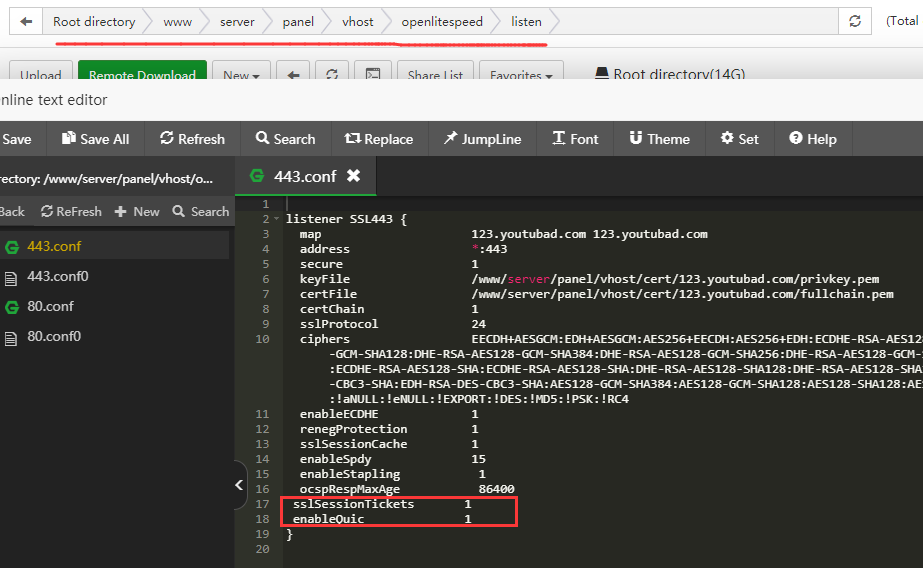The height and width of the screenshot is (568, 923).
Task: Expand the Favorites dropdown
Action: [x=521, y=75]
